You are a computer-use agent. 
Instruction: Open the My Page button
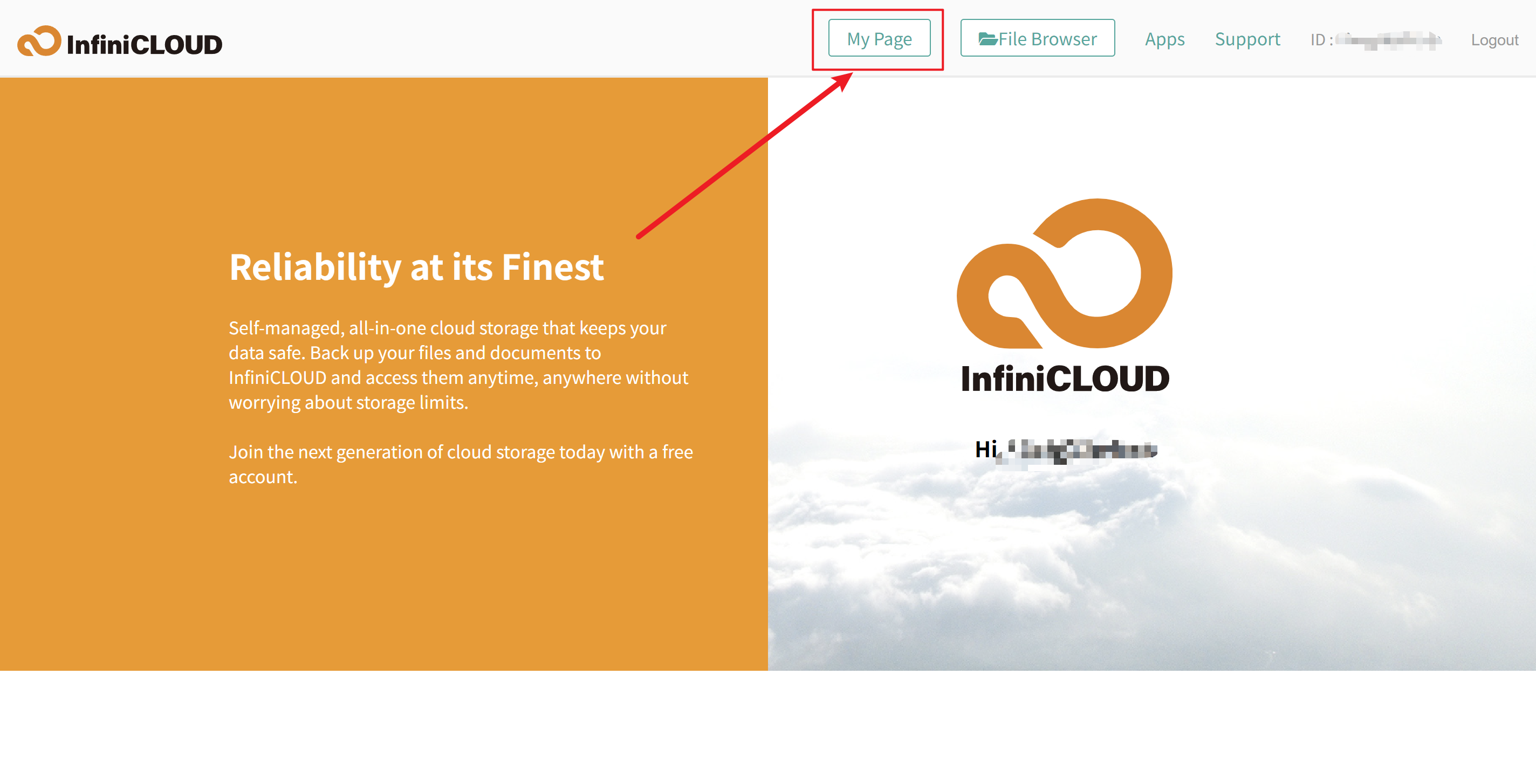click(x=879, y=39)
